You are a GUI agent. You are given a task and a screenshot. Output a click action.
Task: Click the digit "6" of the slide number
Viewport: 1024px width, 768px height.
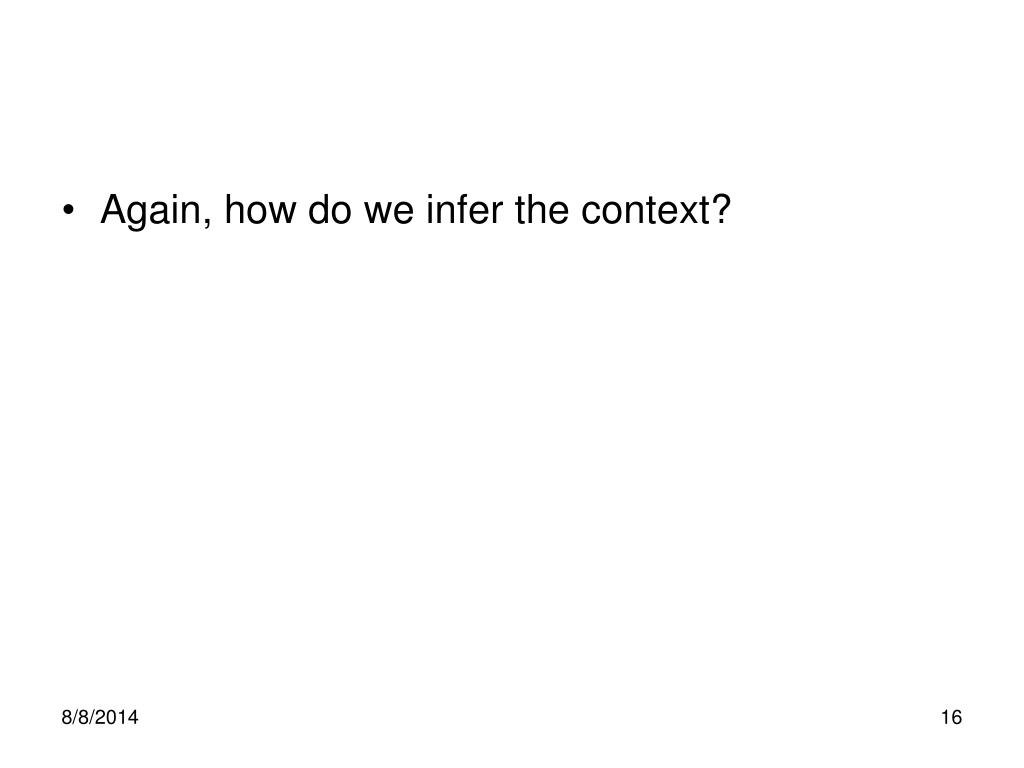(x=956, y=718)
